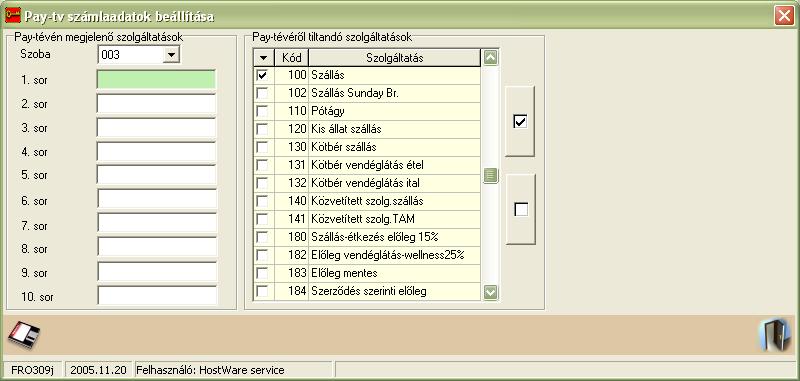The width and height of the screenshot is (800, 381).
Task: Click the code cell '132'
Action: [x=292, y=183]
